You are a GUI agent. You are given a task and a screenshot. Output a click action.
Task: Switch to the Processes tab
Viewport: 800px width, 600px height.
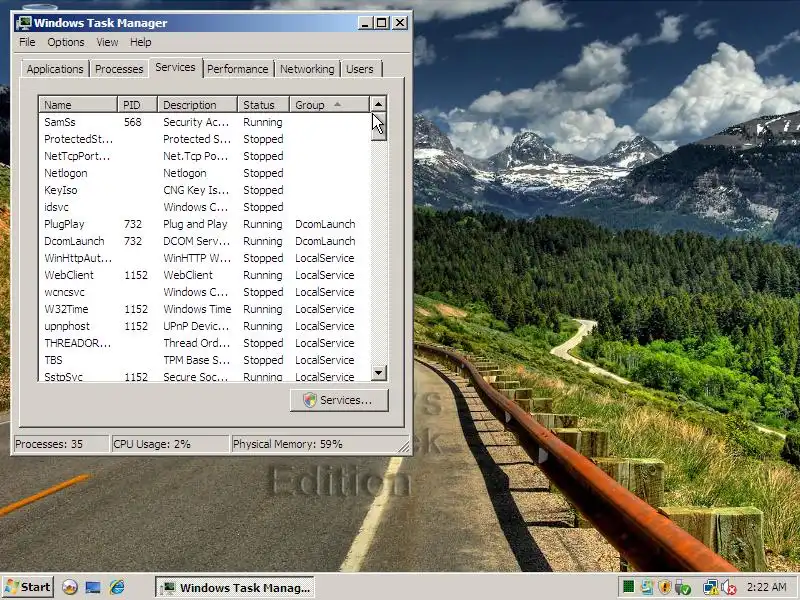tap(119, 69)
